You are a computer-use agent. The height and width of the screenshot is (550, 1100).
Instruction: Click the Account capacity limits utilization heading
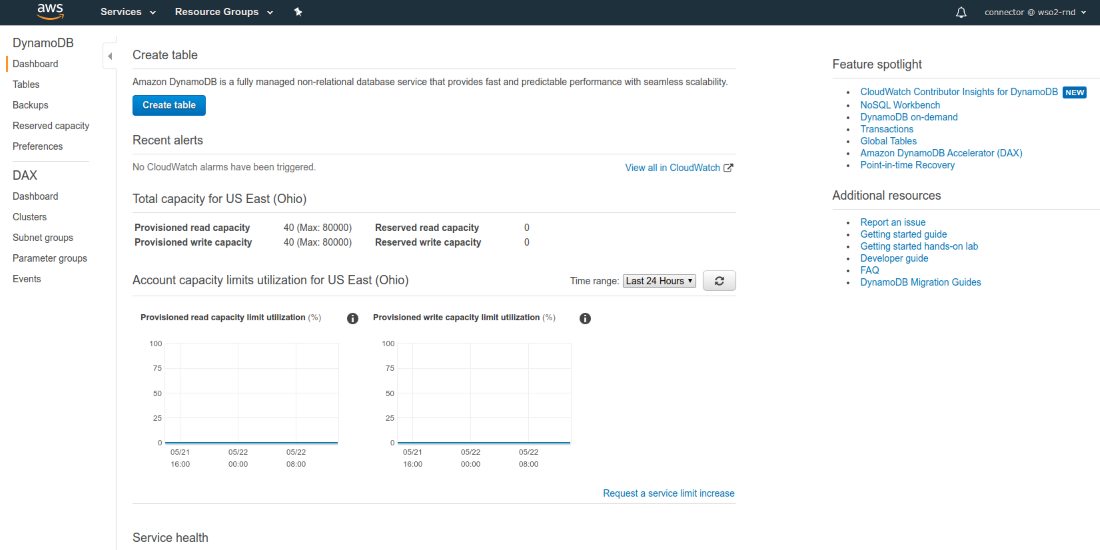coord(271,280)
